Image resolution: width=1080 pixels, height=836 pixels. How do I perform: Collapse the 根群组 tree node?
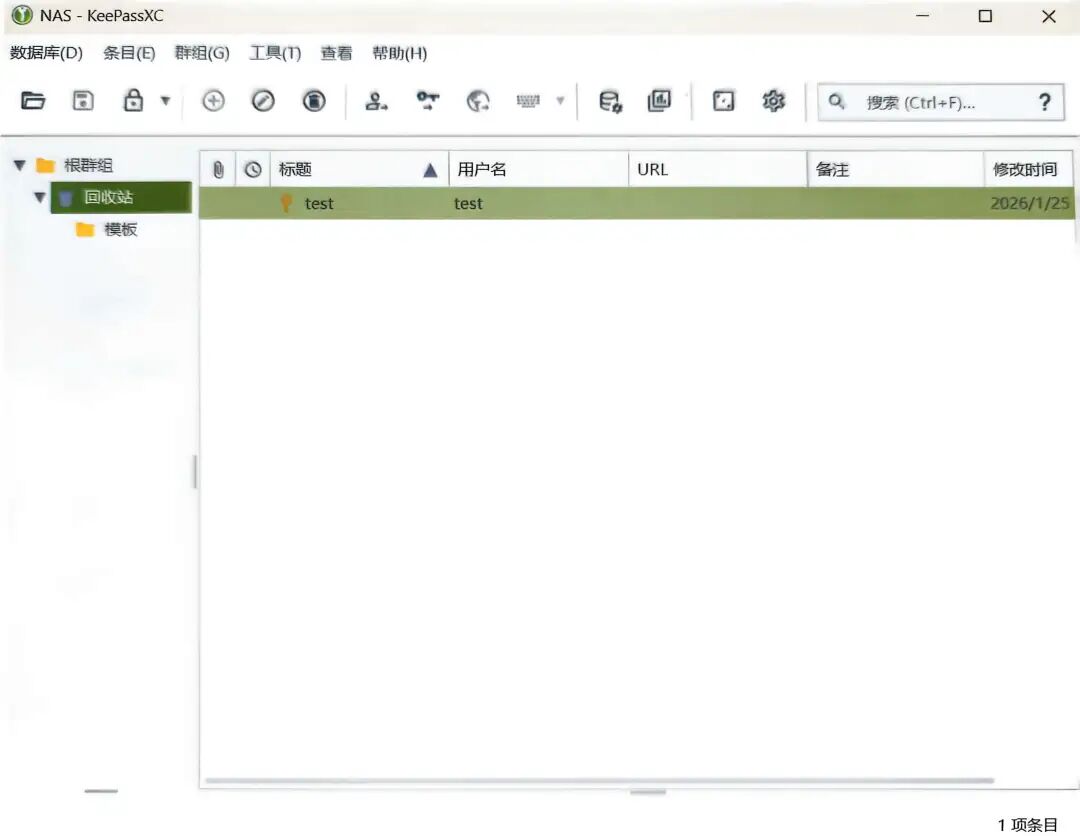pos(19,166)
